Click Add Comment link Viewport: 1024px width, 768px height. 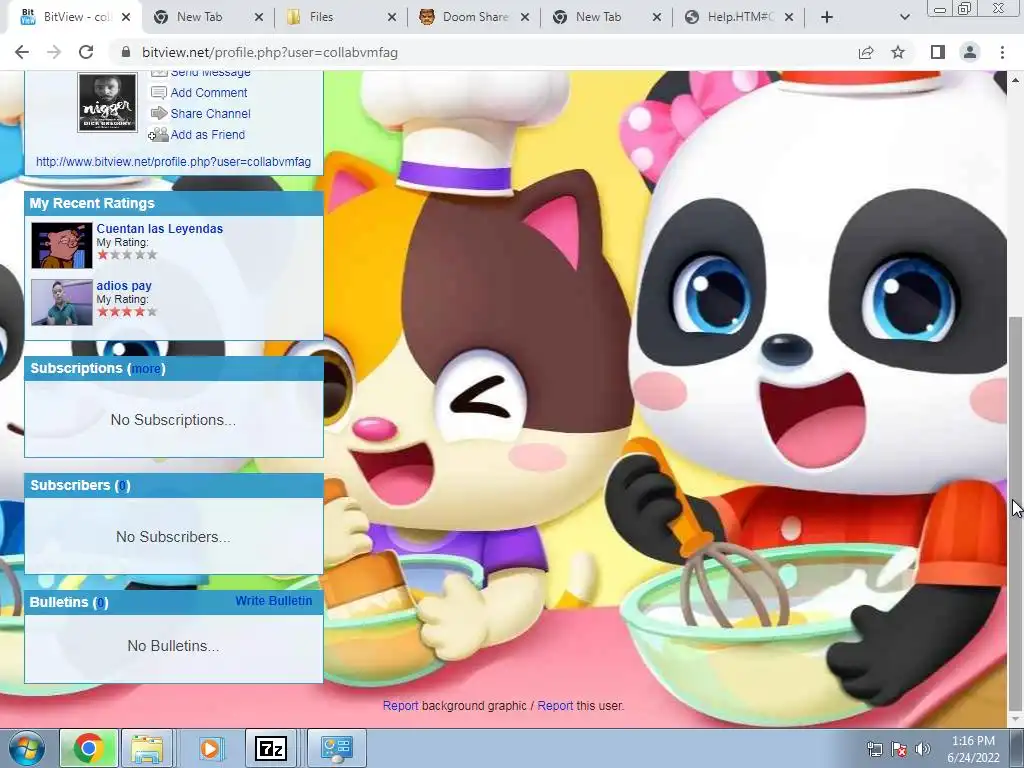click(x=208, y=93)
